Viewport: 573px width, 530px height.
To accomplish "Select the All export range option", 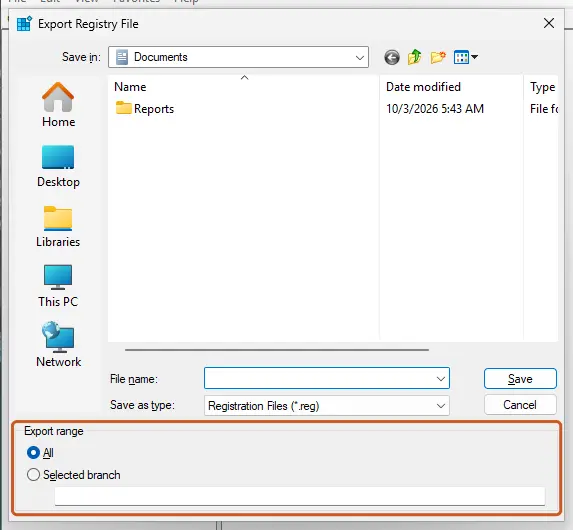I will 40,453.
